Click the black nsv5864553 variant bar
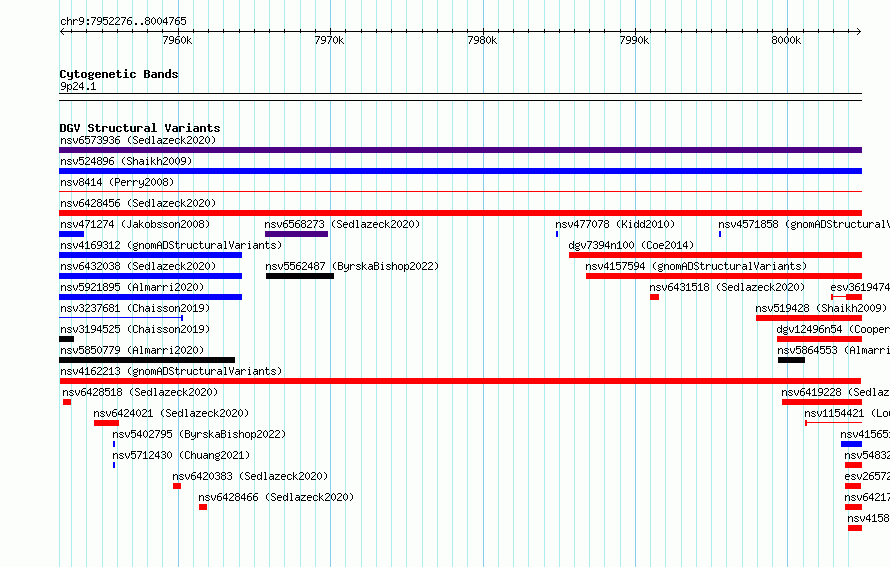Screen dimensions: 890x567 [x=791, y=360]
